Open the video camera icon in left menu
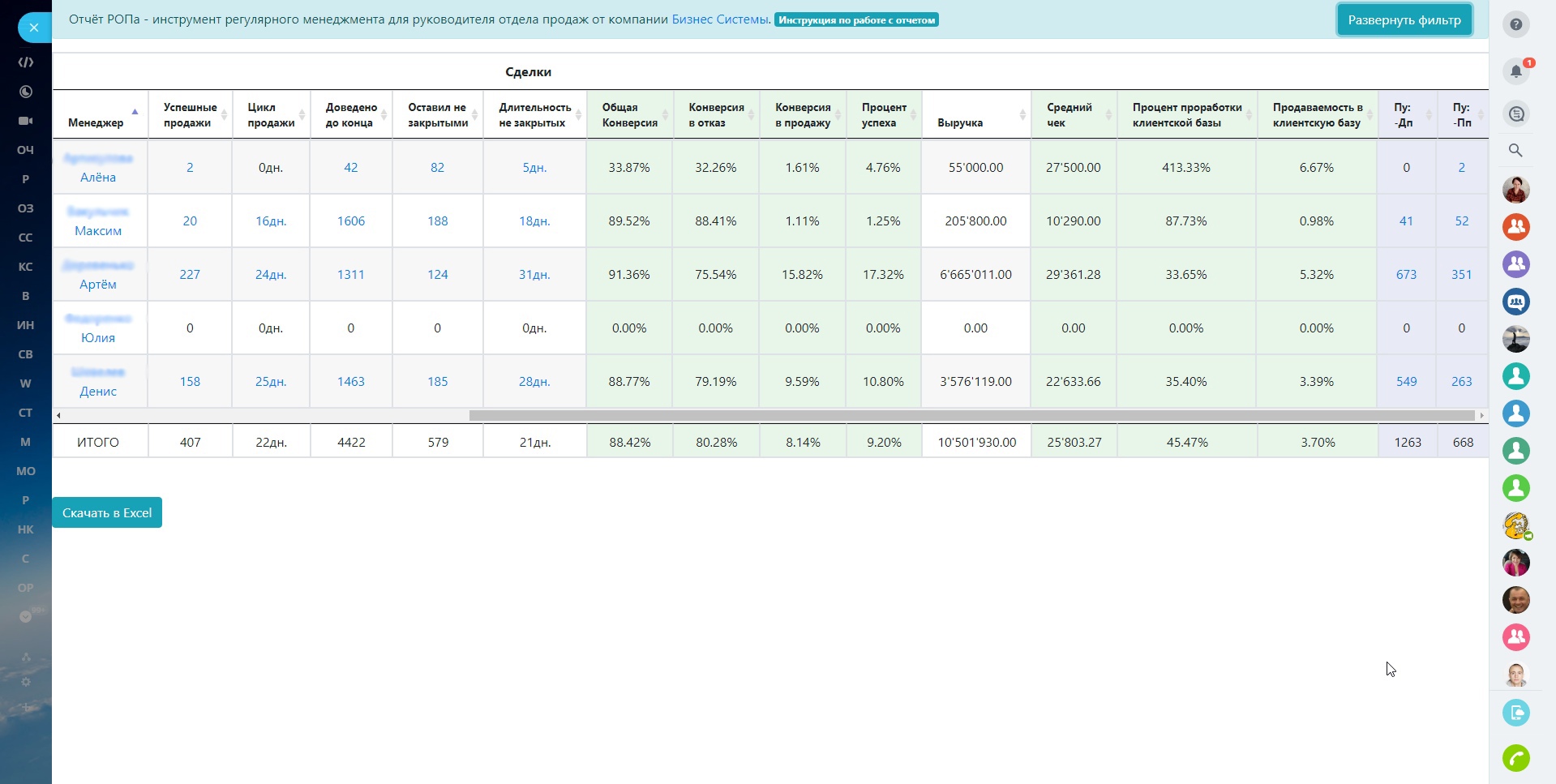The width and height of the screenshot is (1556, 784). [x=26, y=121]
